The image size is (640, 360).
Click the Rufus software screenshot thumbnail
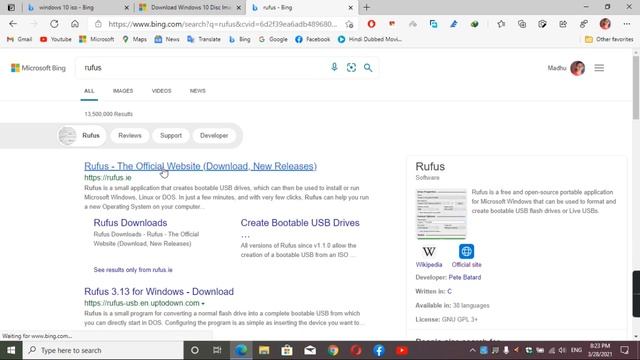tap(441, 214)
